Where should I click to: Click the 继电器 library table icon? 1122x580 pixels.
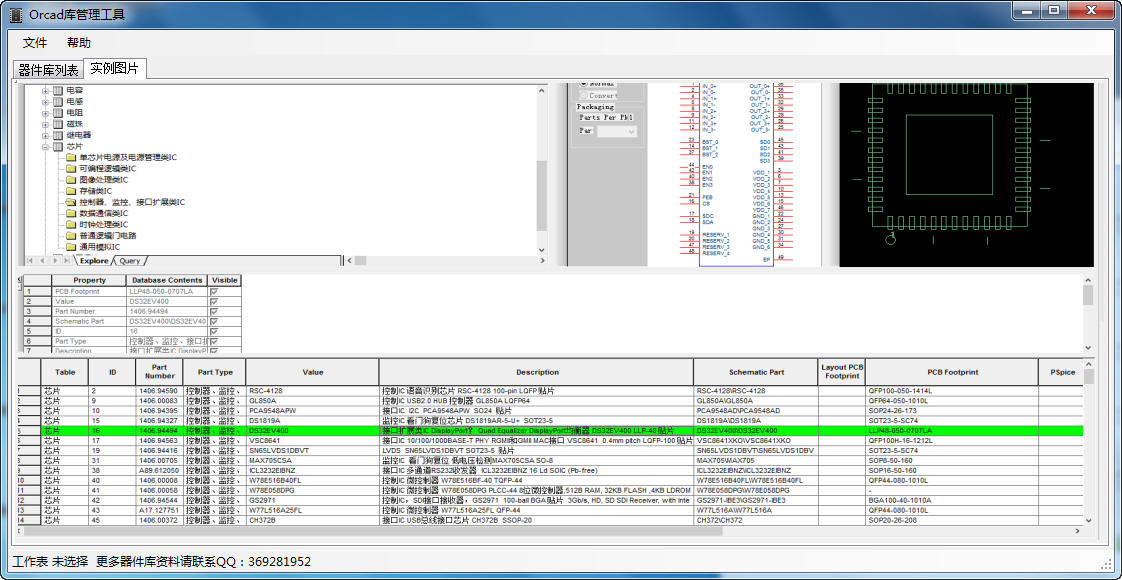(58, 135)
